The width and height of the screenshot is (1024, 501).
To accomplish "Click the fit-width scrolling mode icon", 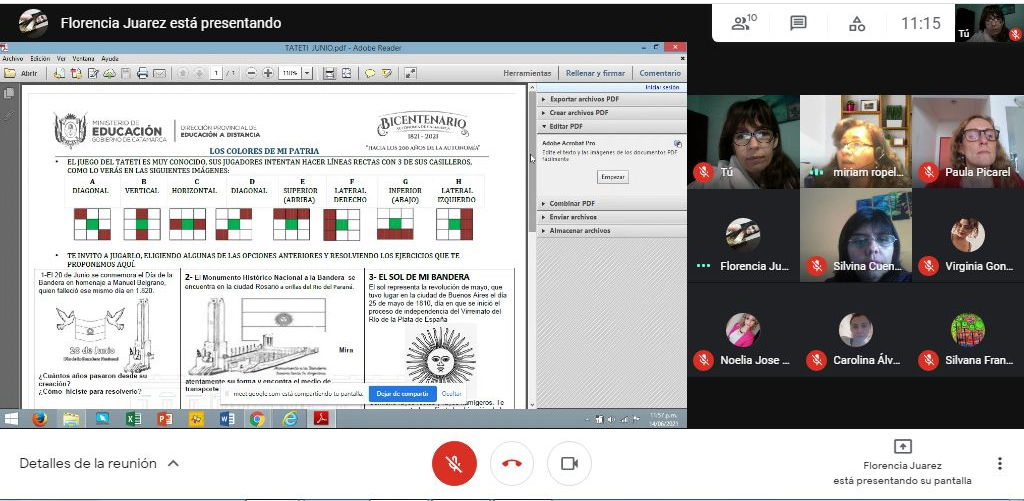I will tap(330, 74).
